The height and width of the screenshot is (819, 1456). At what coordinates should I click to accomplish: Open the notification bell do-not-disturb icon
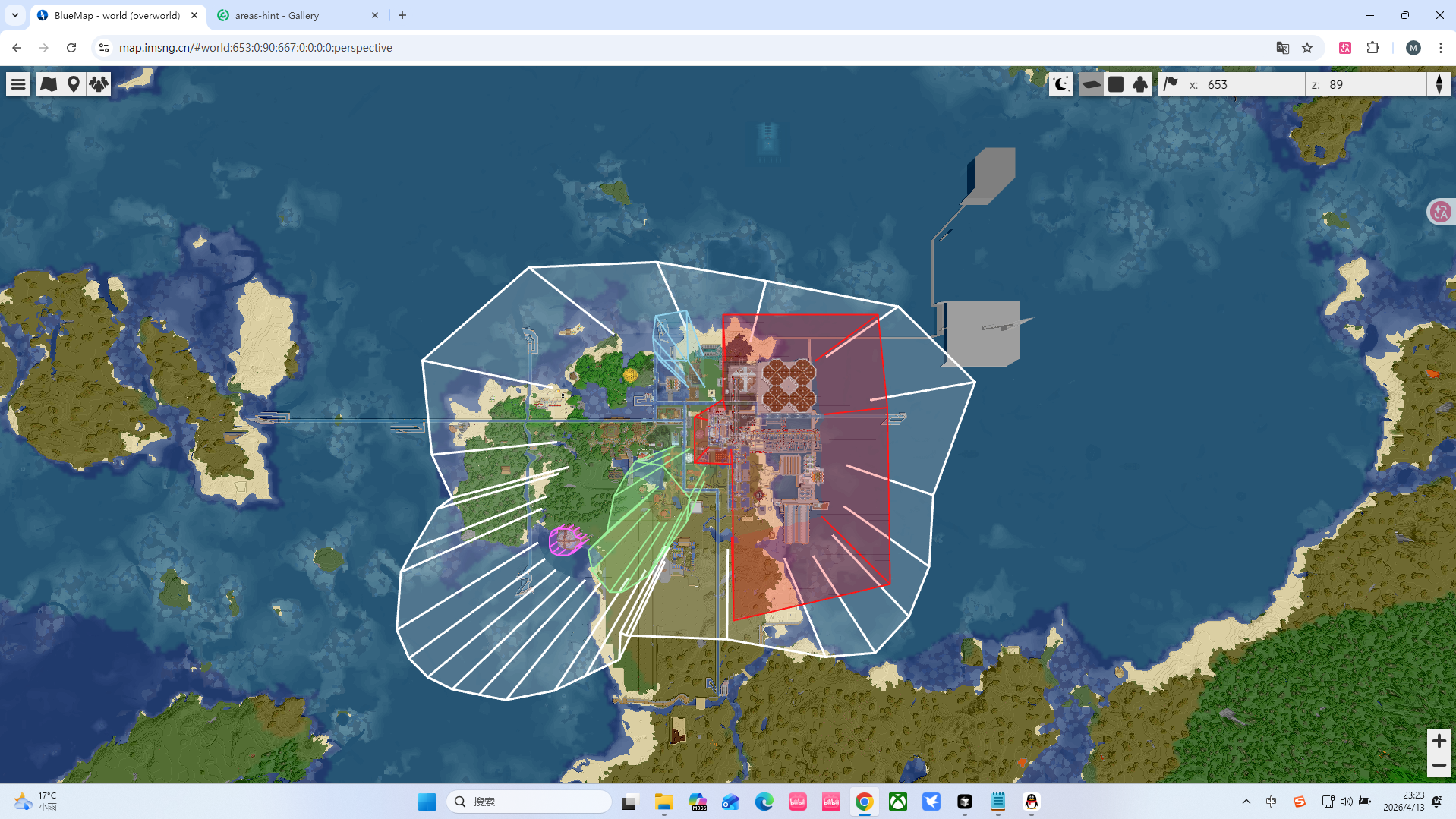point(1437,802)
